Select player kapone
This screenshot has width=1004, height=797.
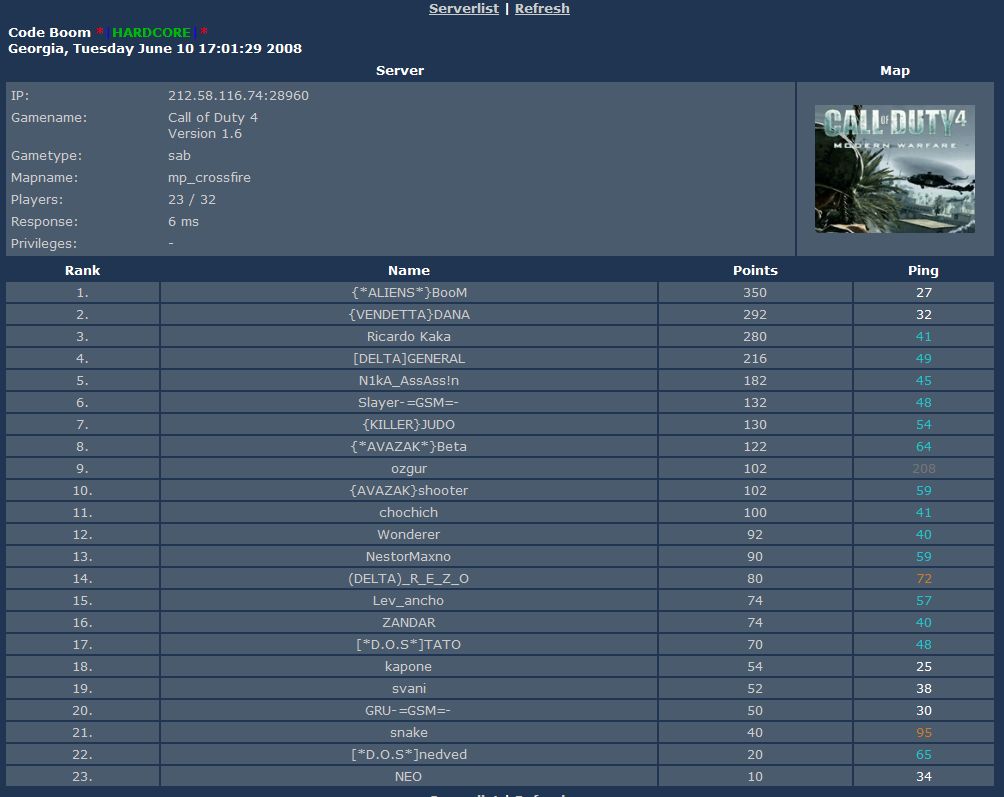pyautogui.click(x=409, y=667)
